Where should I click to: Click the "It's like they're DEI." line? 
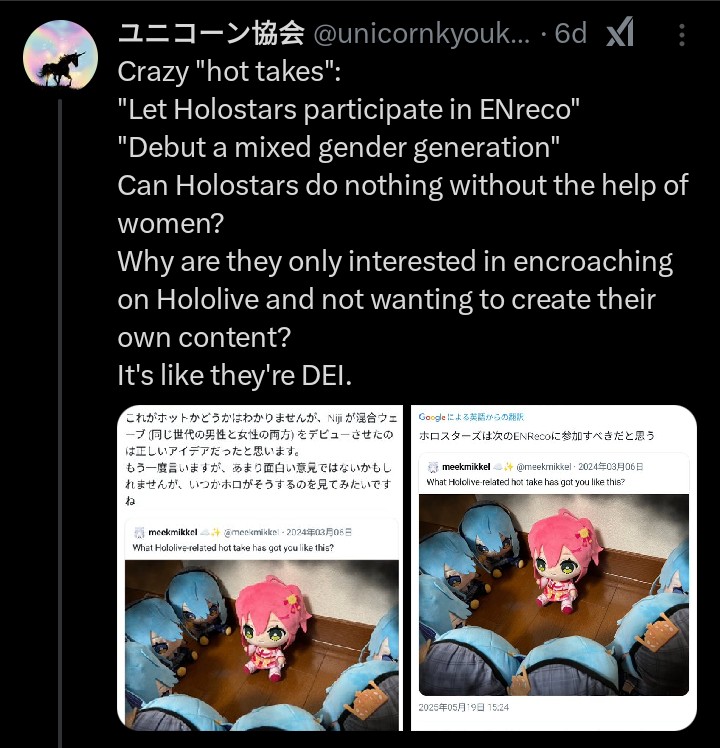(x=235, y=375)
